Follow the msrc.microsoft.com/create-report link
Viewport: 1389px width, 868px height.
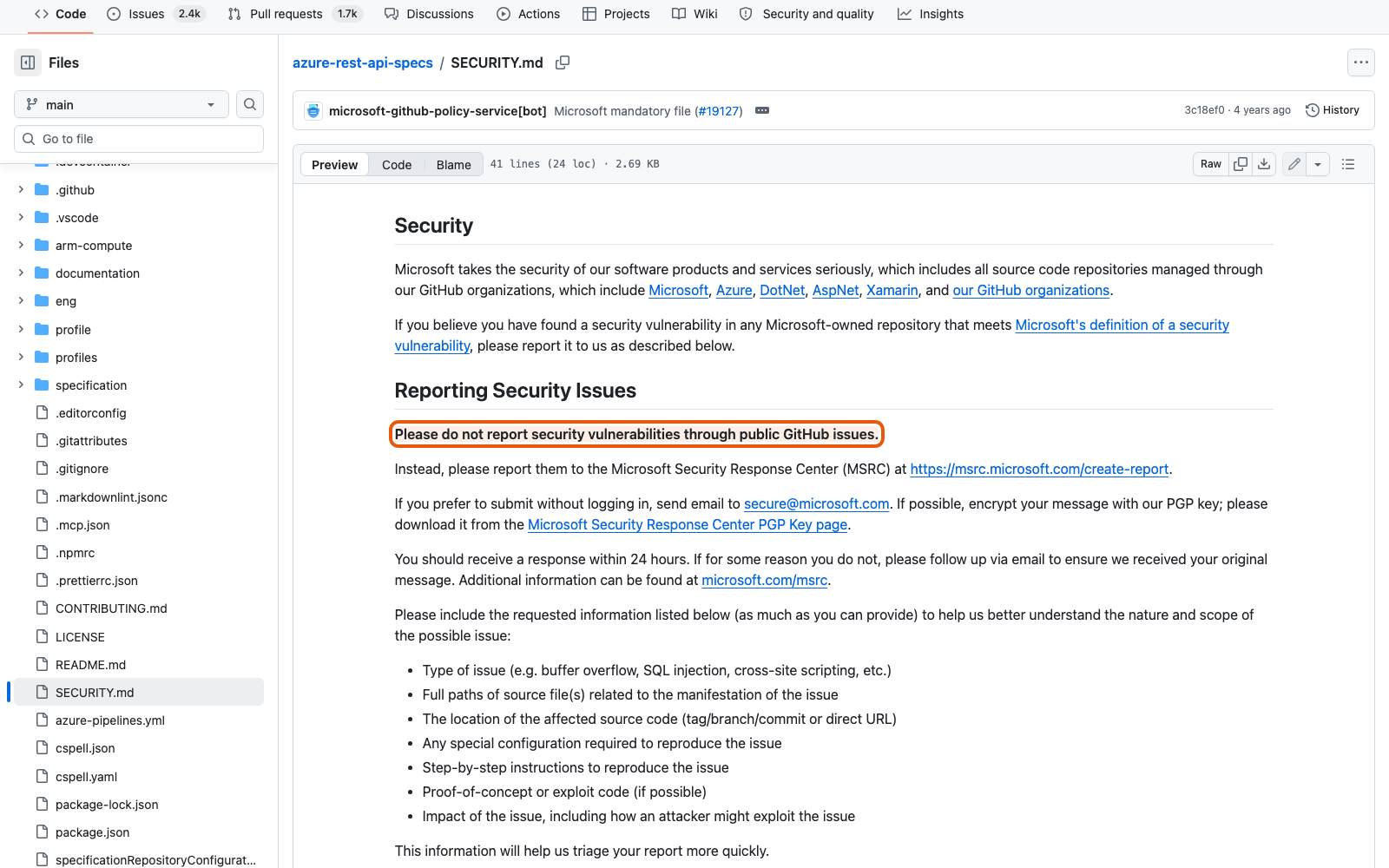(x=1039, y=469)
